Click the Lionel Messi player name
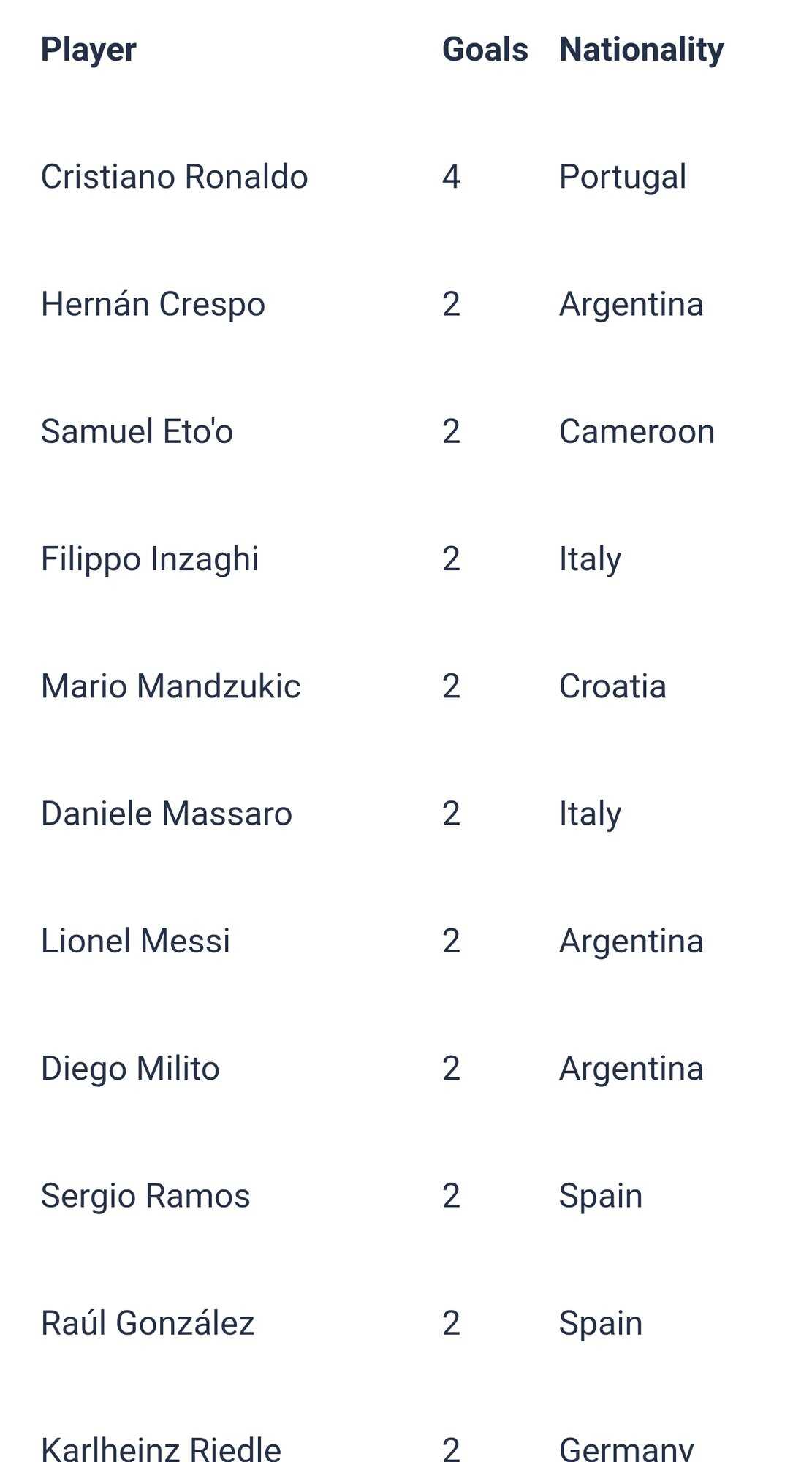Image resolution: width=812 pixels, height=1462 pixels. tap(135, 941)
